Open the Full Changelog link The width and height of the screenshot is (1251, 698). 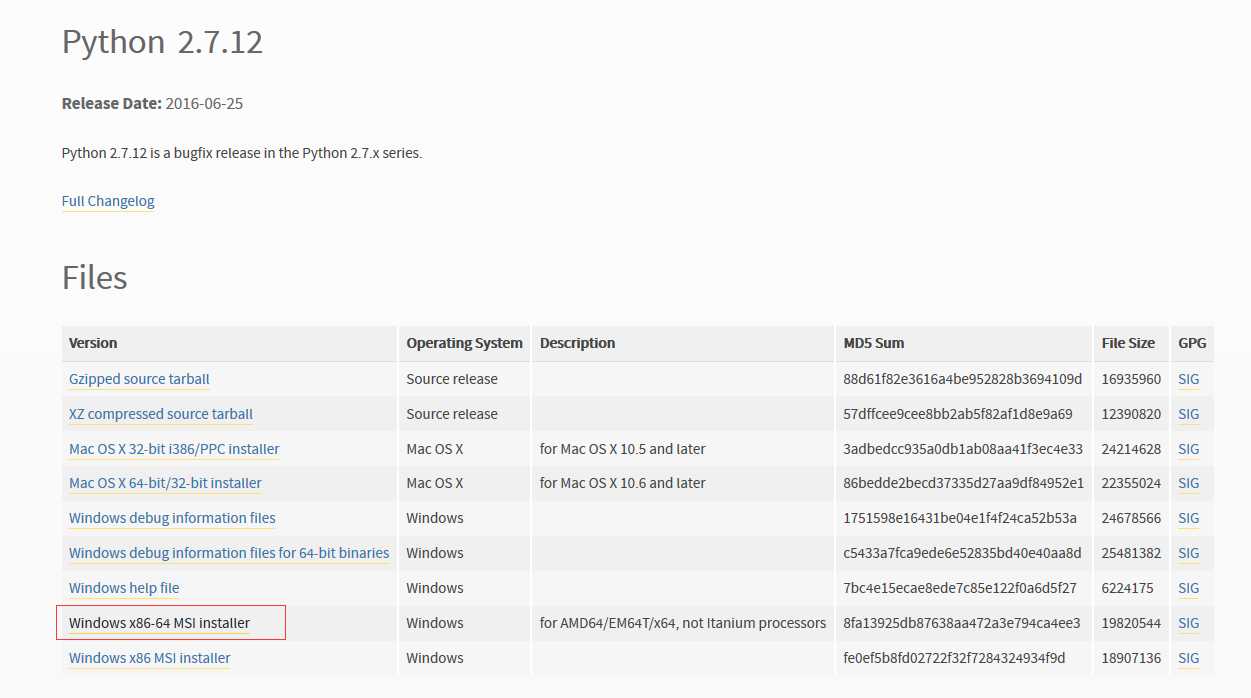point(108,201)
